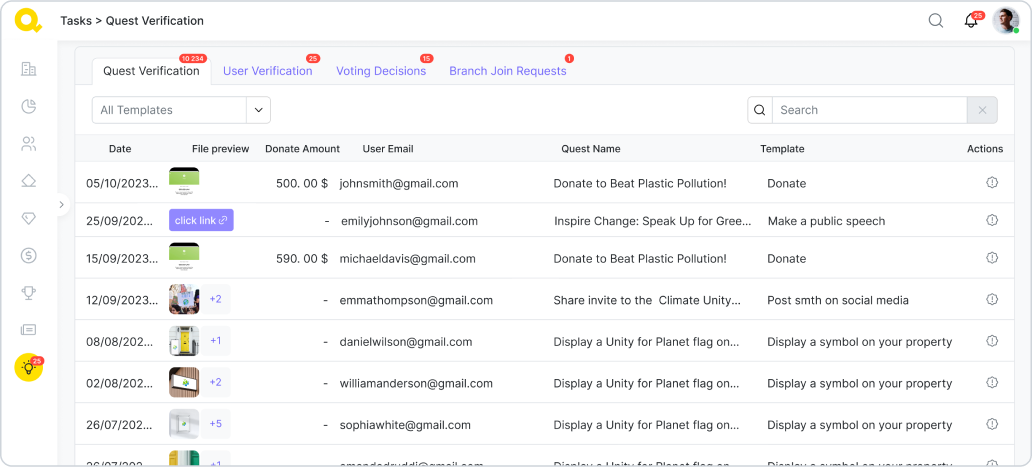This screenshot has height=467, width=1032.
Task: Click actions icon for emmathompson@gmail.com row
Action: coord(992,300)
